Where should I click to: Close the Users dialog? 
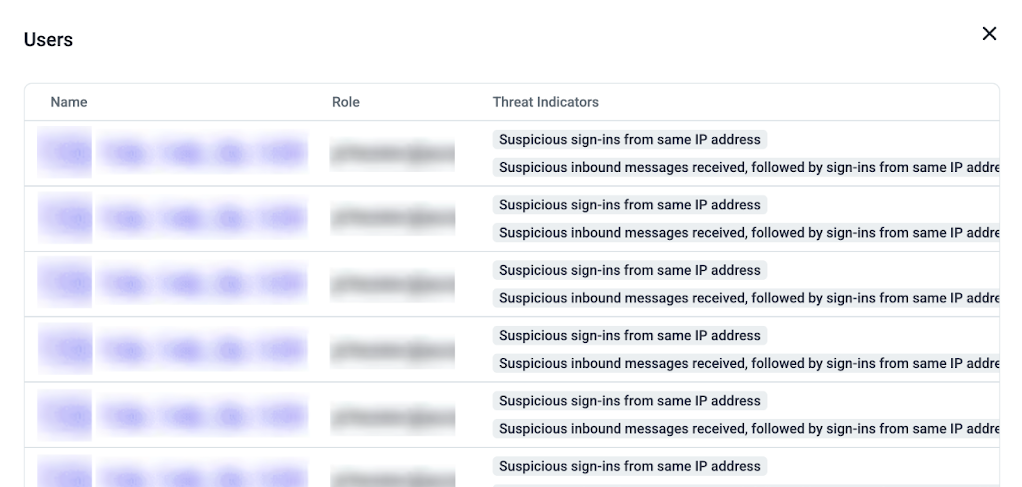(x=989, y=34)
